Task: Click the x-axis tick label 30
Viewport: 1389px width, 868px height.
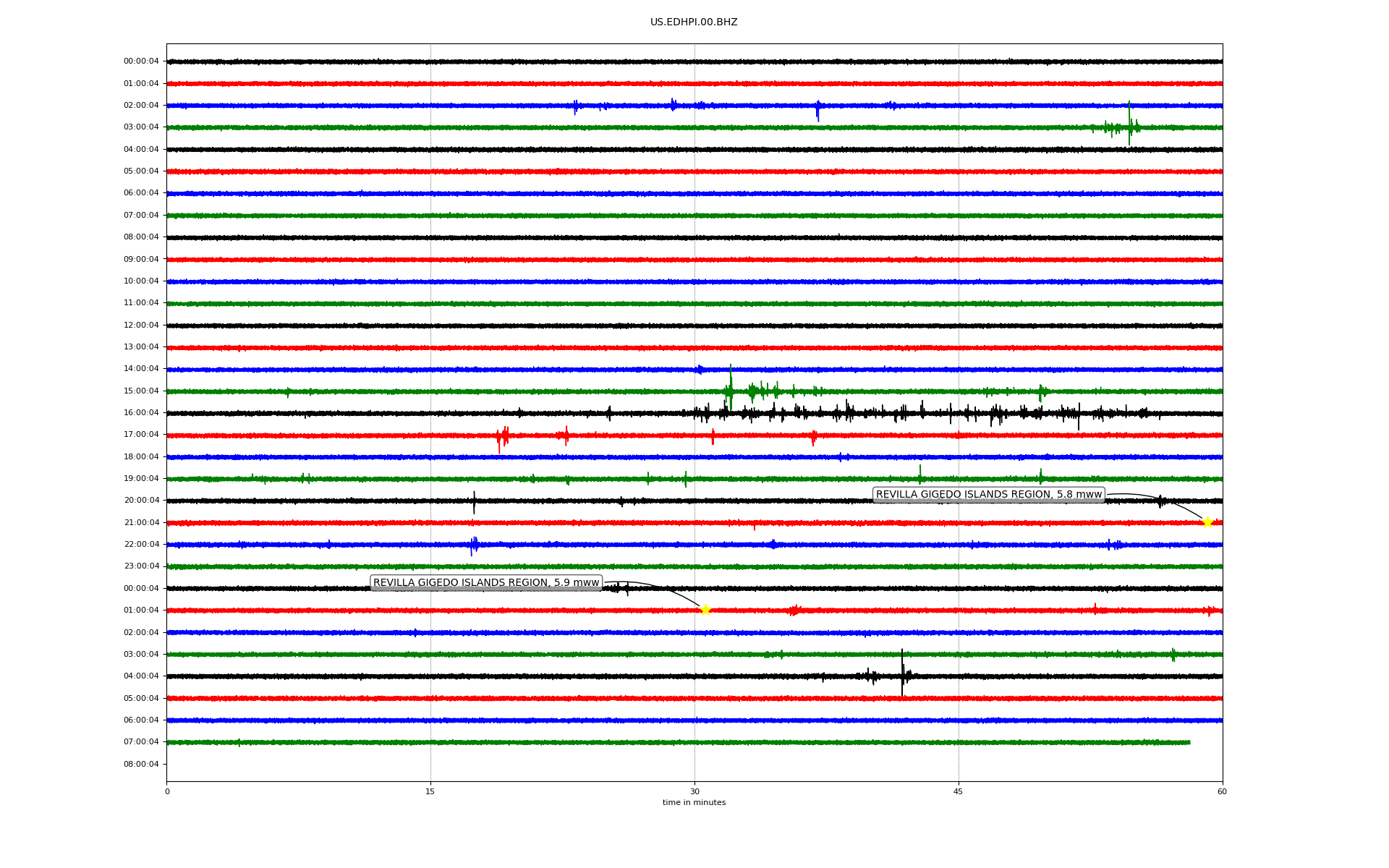Action: [x=694, y=791]
